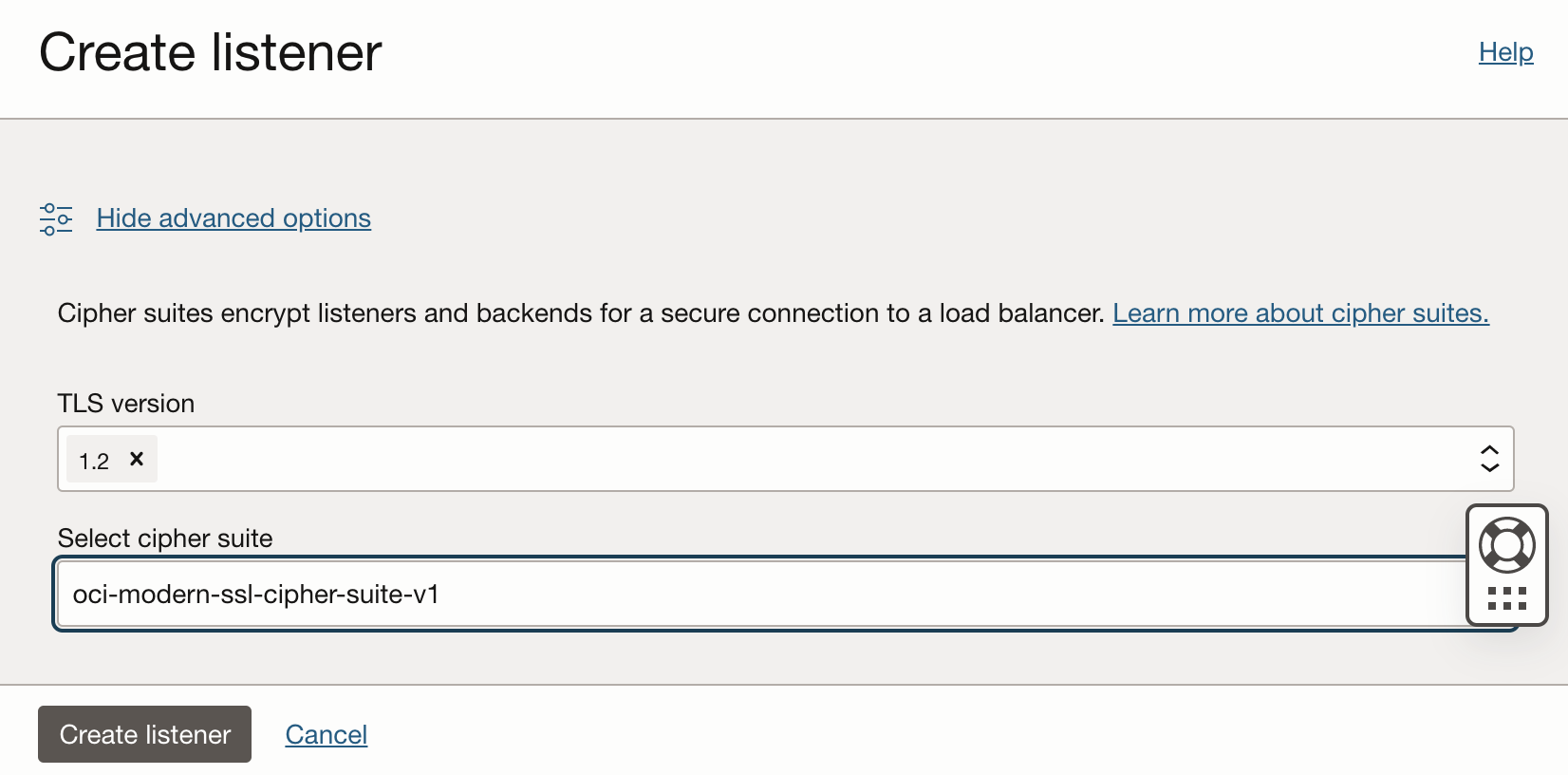Click the Select cipher suite label
Screen dimensions: 1568x775
coord(165,539)
